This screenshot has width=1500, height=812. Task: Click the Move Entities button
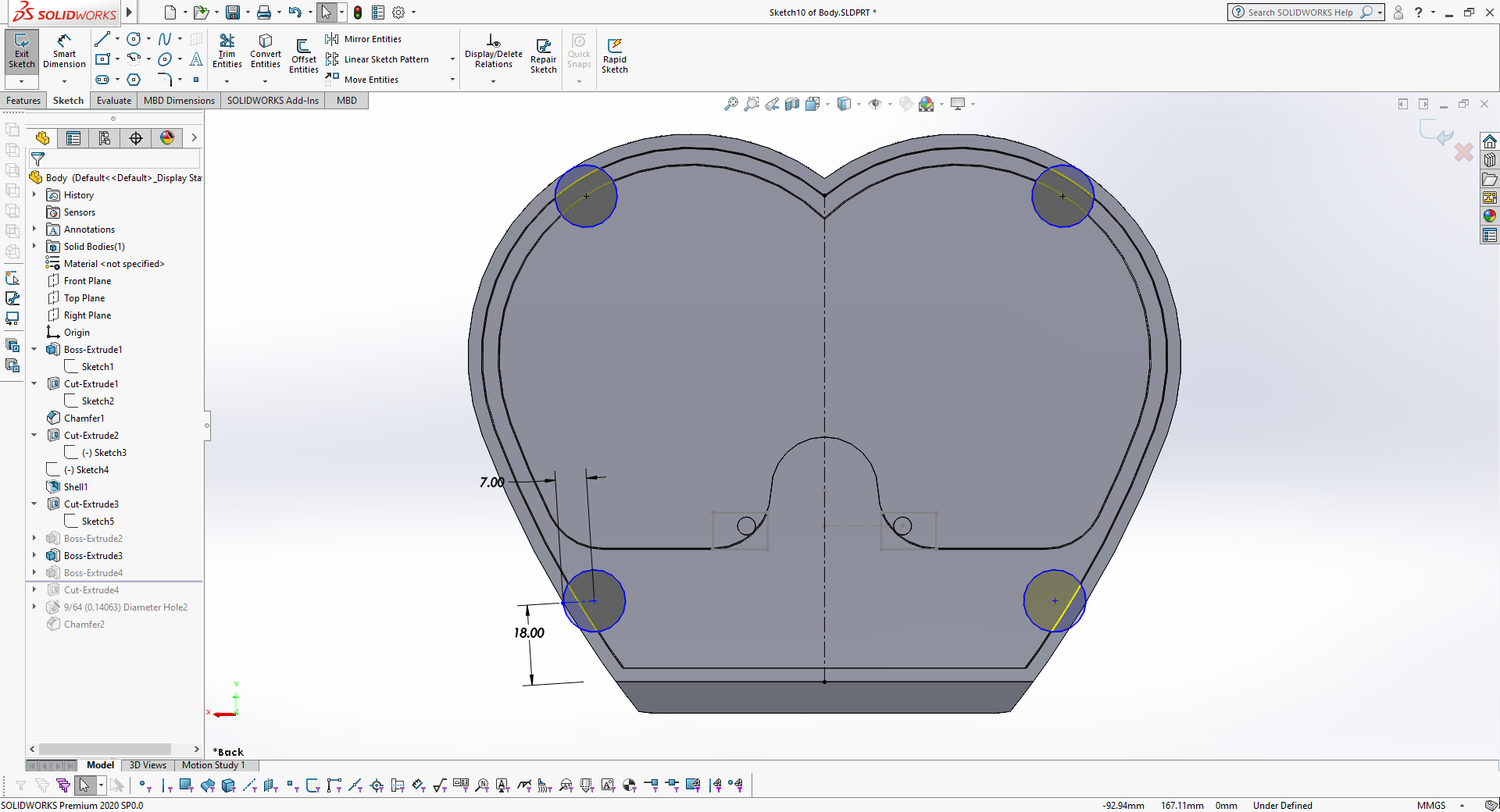362,80
